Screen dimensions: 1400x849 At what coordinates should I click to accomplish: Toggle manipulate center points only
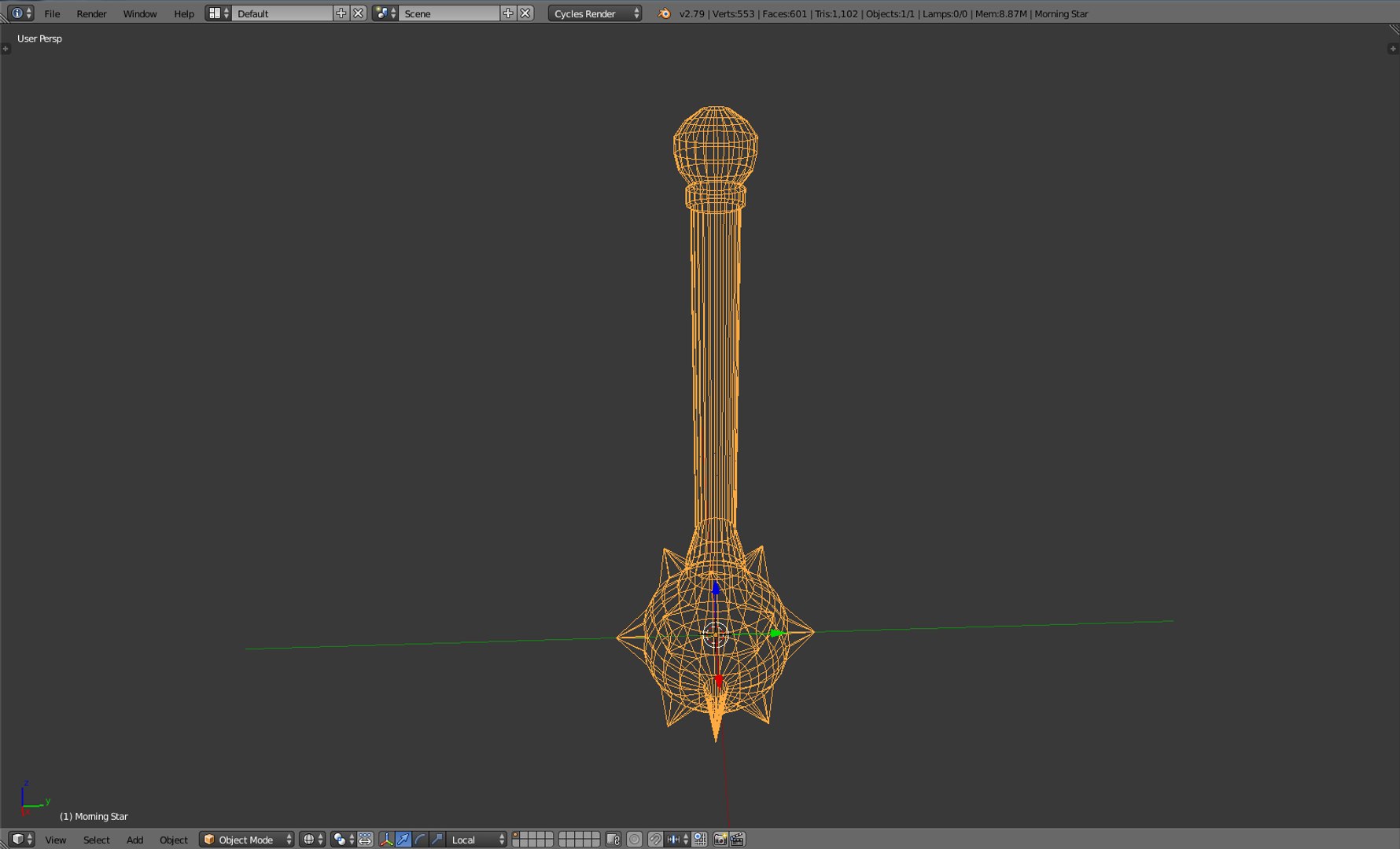365,840
